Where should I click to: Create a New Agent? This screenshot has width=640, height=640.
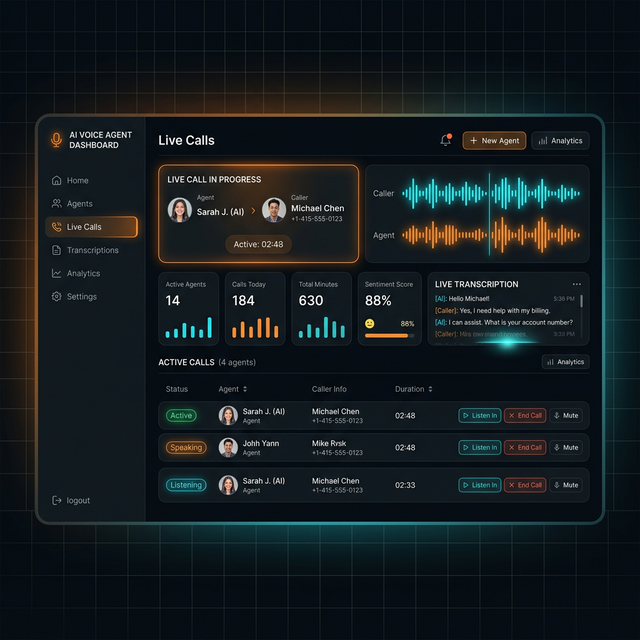click(494, 140)
